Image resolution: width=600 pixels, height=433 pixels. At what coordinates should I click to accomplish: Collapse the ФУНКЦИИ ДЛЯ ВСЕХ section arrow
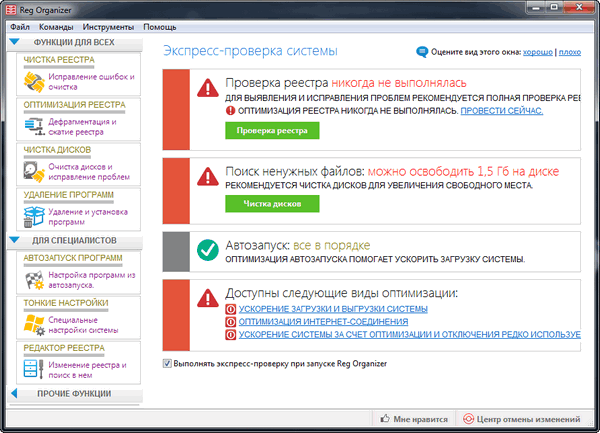coord(15,42)
